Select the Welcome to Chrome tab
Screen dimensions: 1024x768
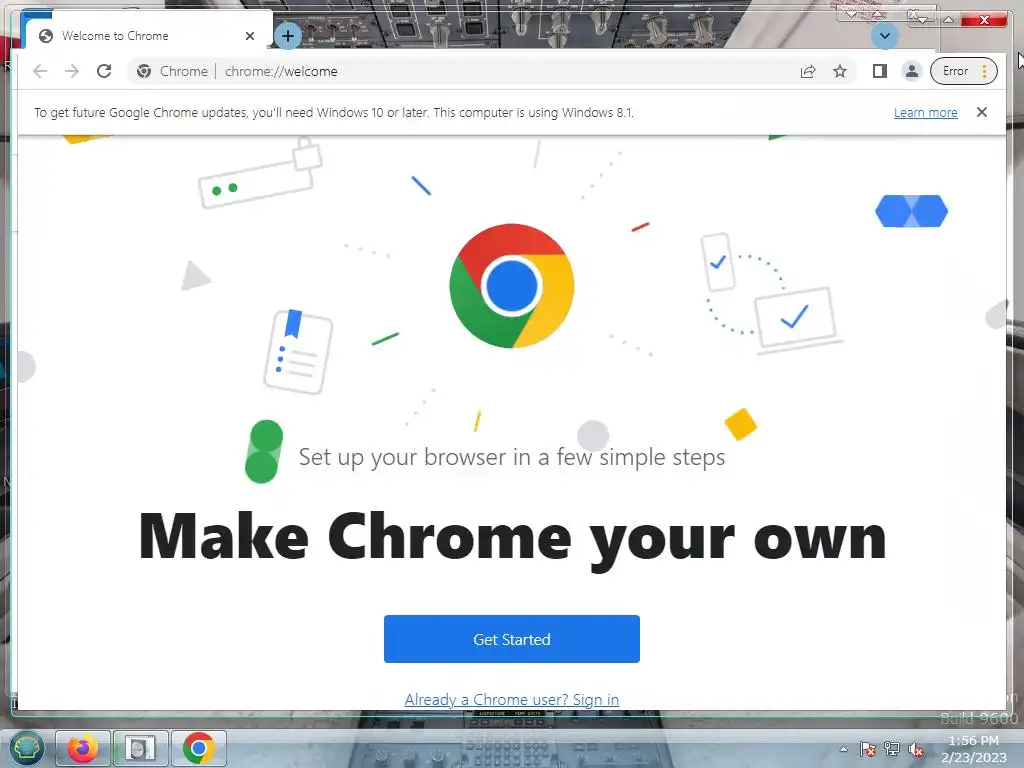(x=147, y=33)
